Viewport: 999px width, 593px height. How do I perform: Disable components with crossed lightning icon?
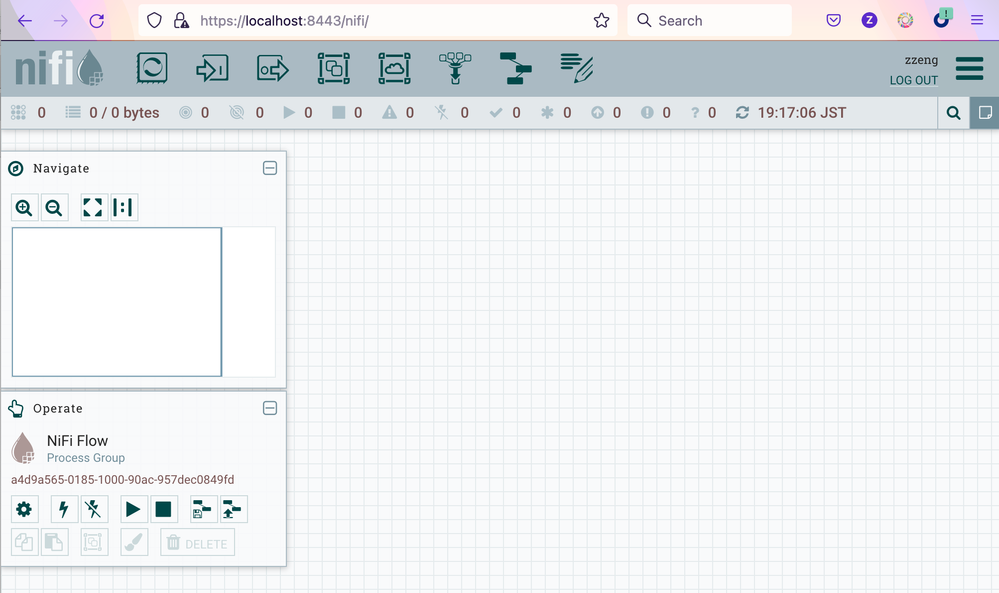coord(94,510)
